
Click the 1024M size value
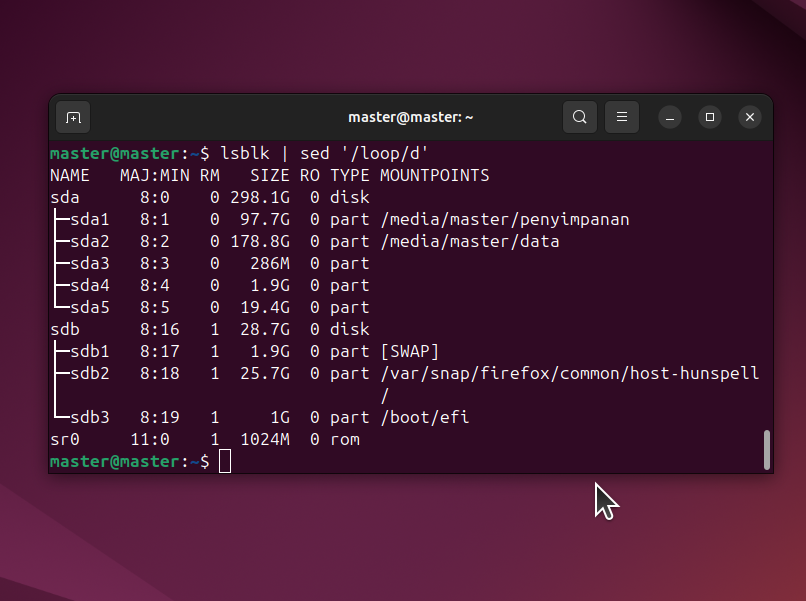coord(265,440)
